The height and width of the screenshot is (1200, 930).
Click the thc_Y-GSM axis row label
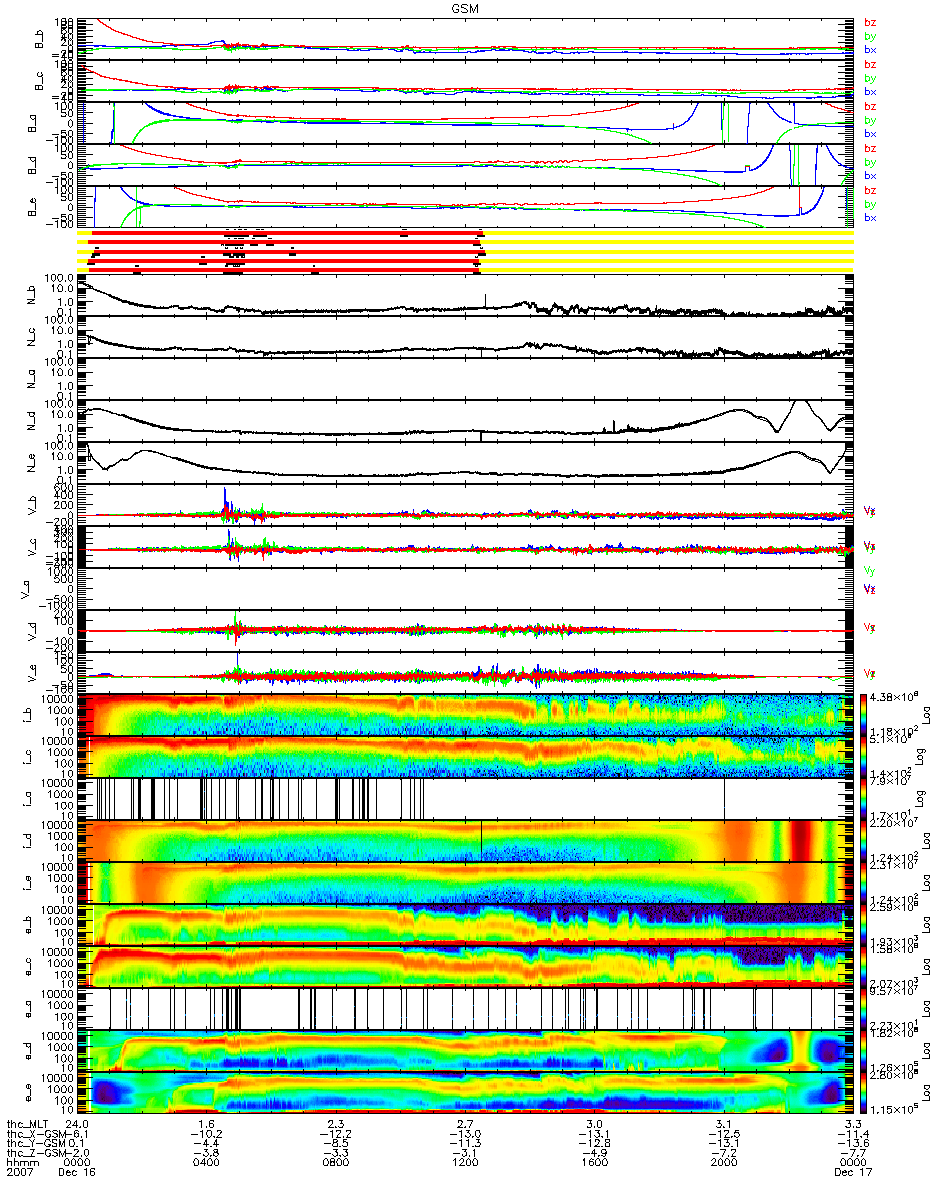coord(36,1142)
